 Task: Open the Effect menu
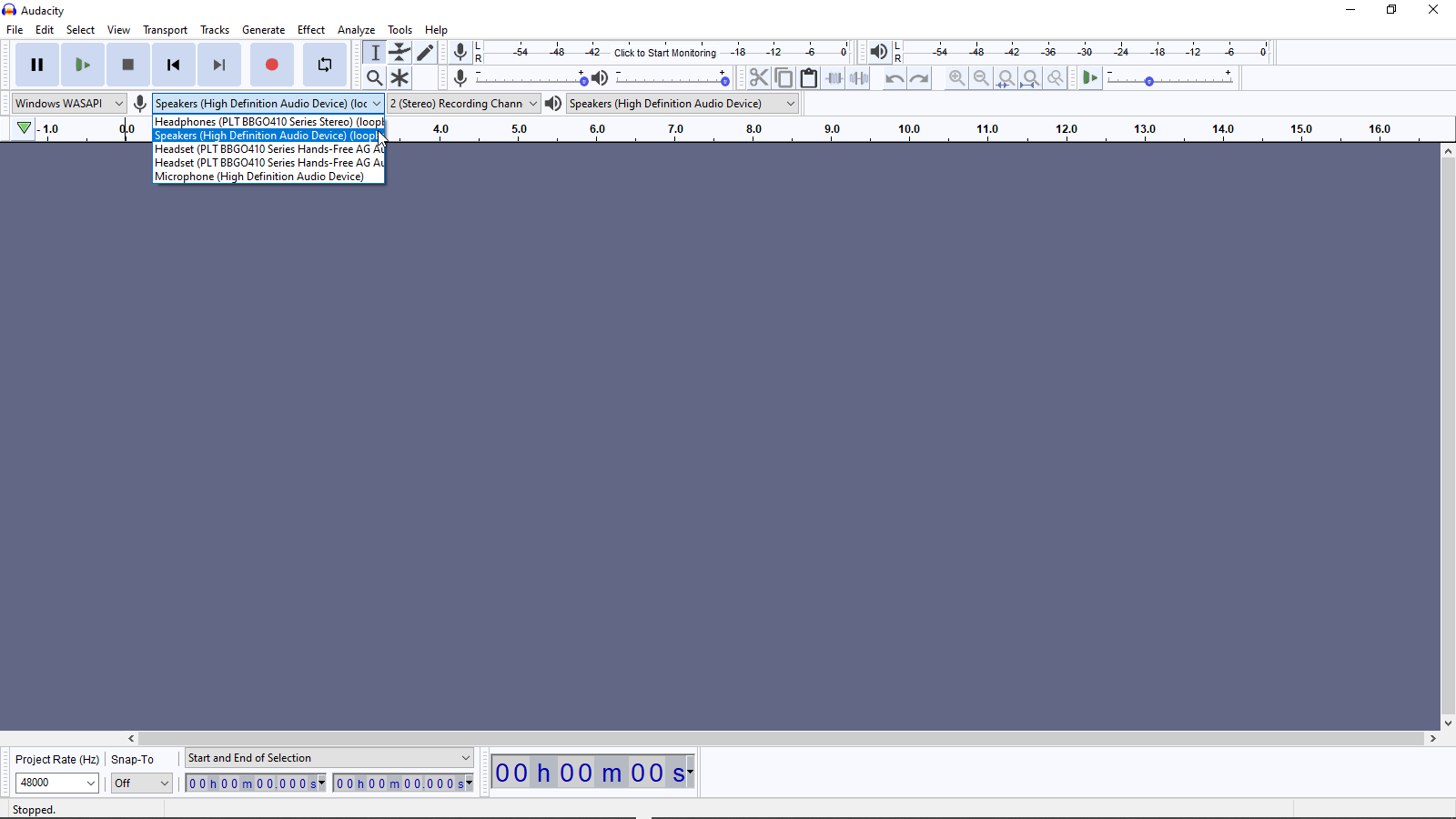pyautogui.click(x=311, y=30)
